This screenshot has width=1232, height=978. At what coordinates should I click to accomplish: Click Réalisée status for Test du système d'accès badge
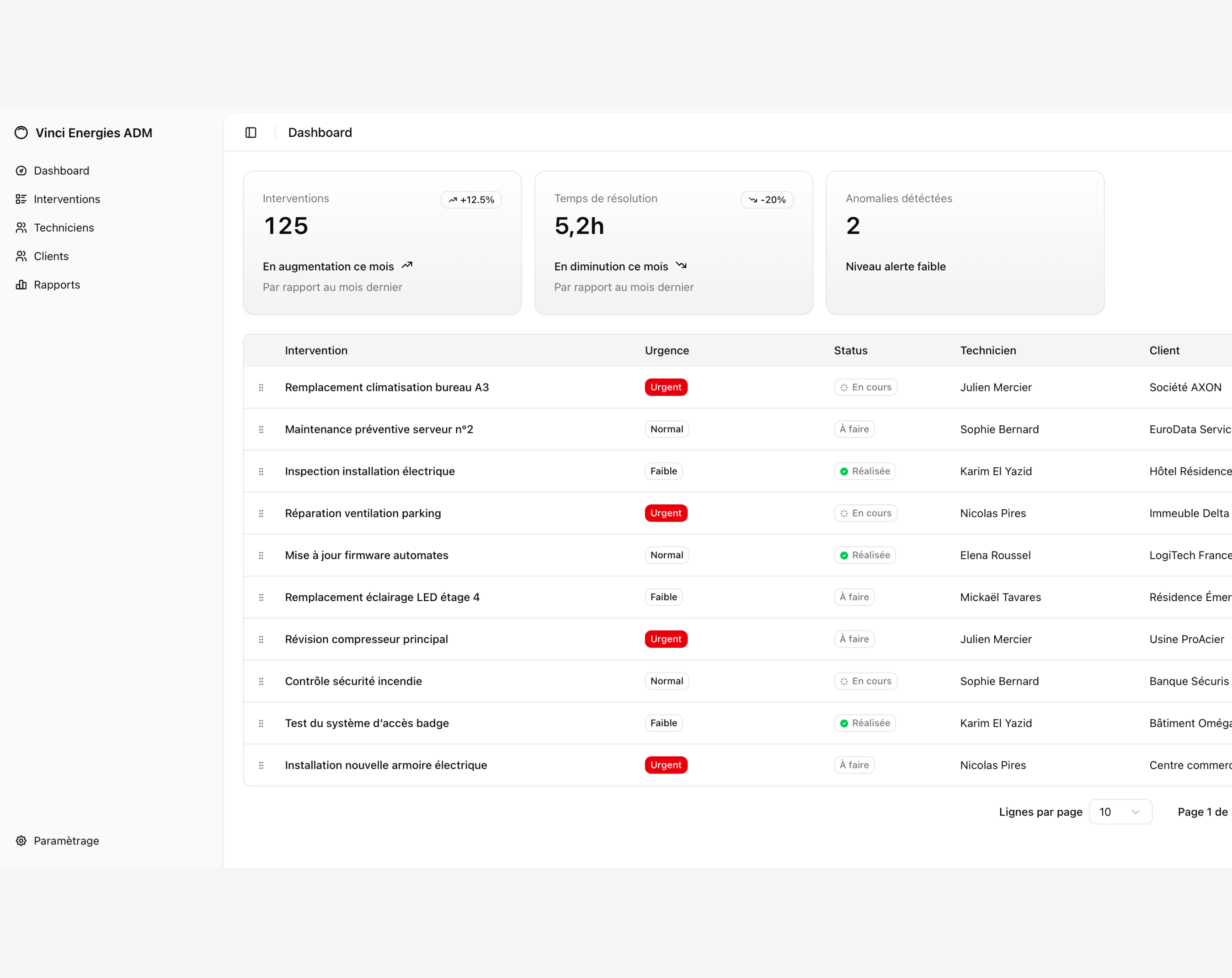[x=865, y=723]
